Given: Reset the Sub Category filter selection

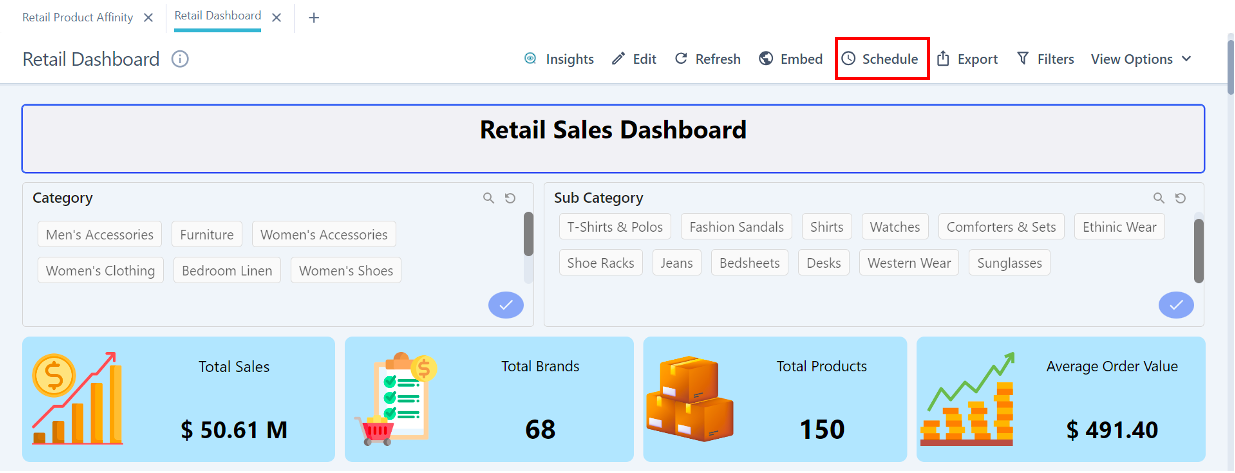Looking at the screenshot, I should pos(1181,198).
